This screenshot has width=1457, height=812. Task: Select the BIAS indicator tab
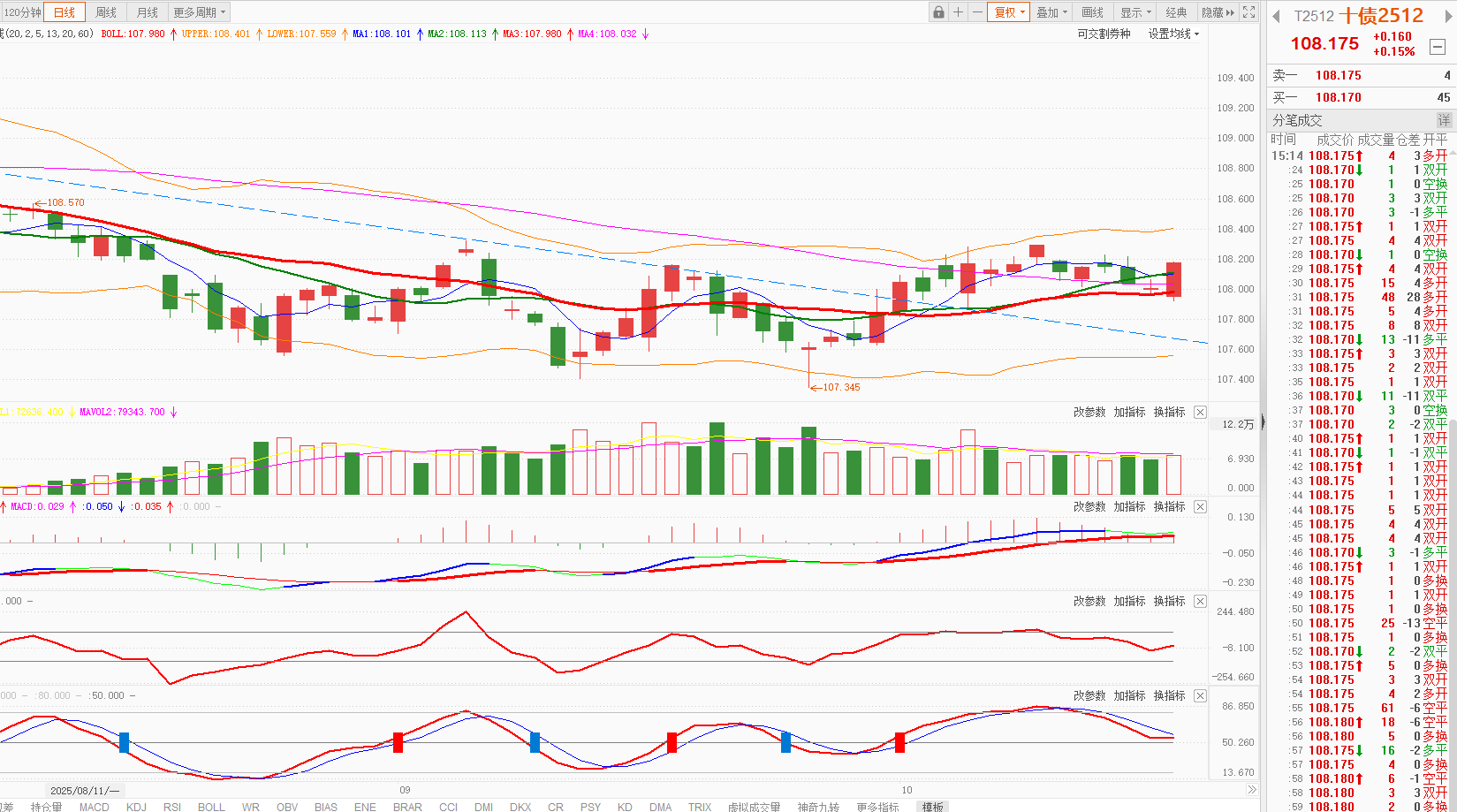click(326, 807)
